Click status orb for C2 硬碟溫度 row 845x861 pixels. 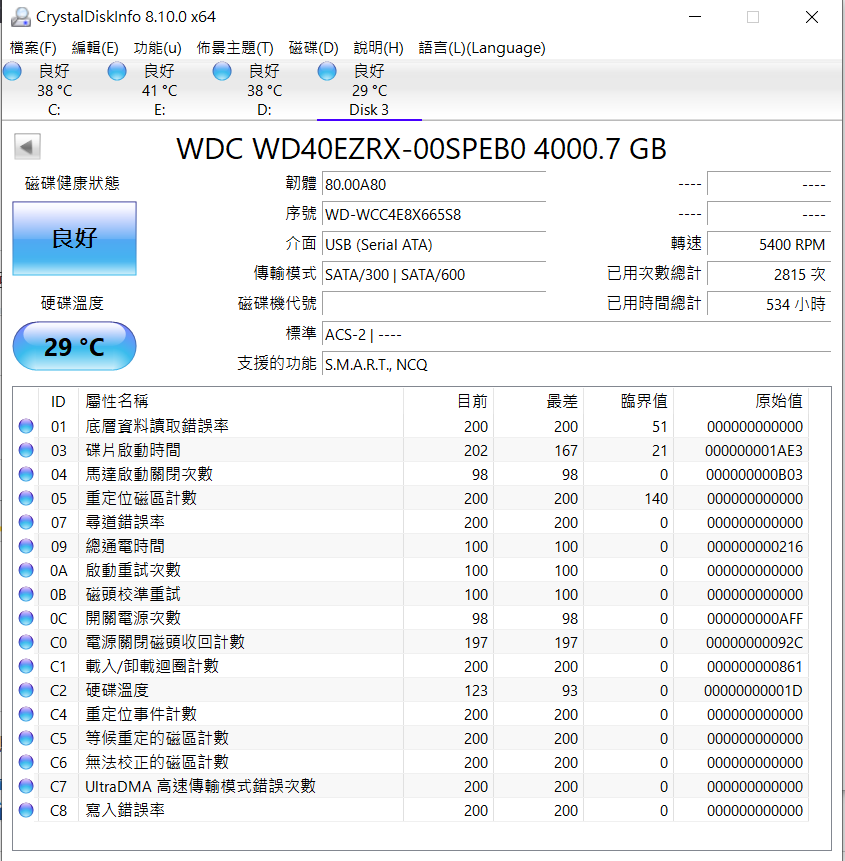pyautogui.click(x=26, y=690)
